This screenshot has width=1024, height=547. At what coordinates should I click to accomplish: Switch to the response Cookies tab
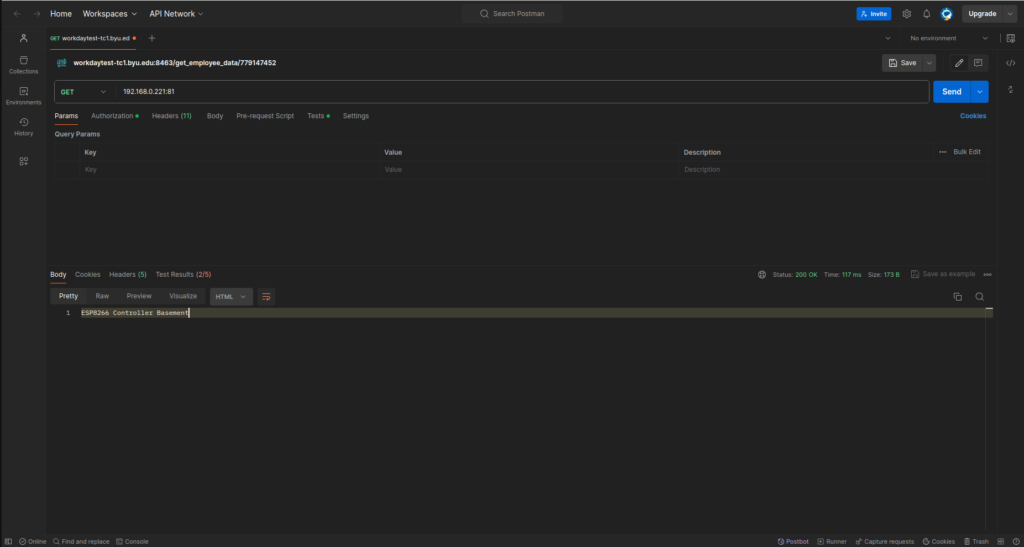(88, 275)
